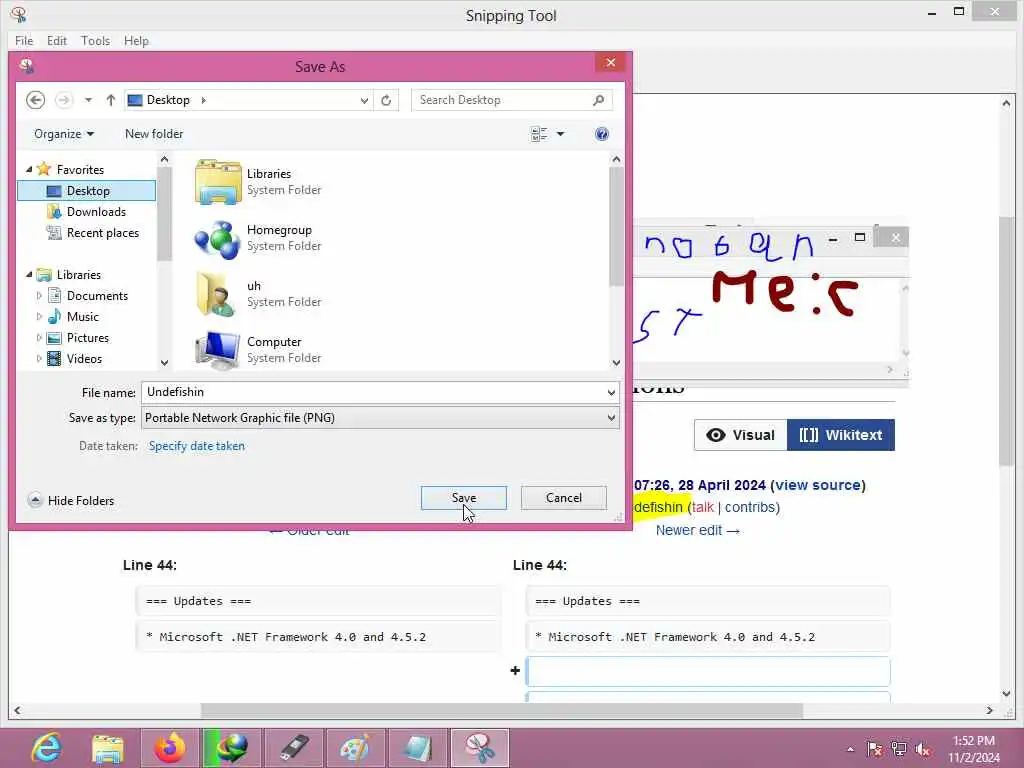The height and width of the screenshot is (768, 1024).
Task: Close the Save As dialog
Action: [611, 63]
